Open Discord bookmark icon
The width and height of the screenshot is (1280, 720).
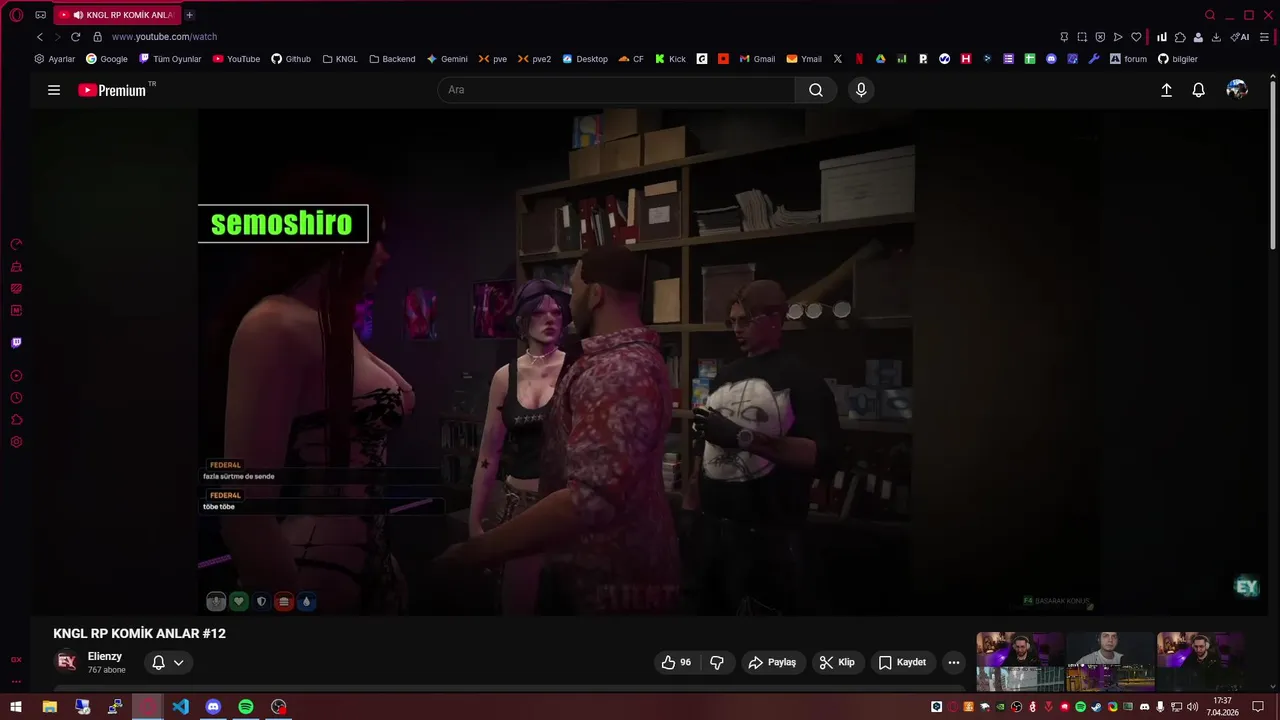pos(1051,59)
